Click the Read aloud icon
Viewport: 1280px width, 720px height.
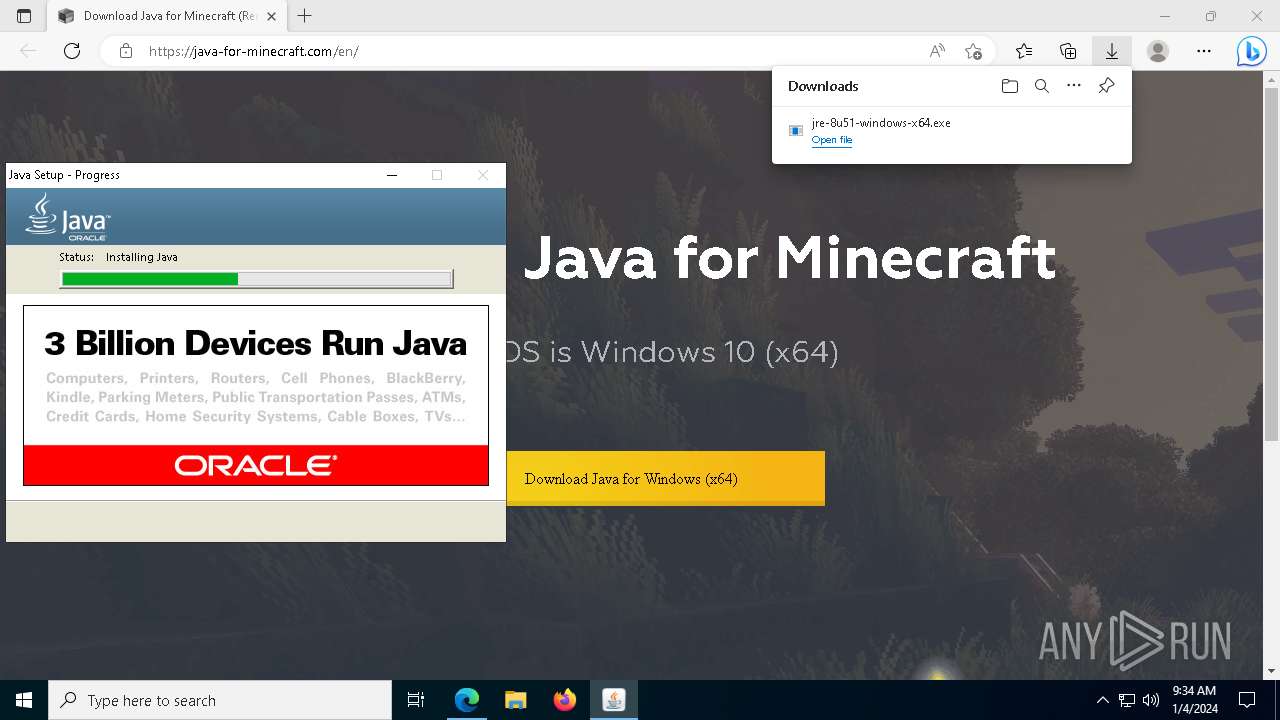[x=937, y=51]
